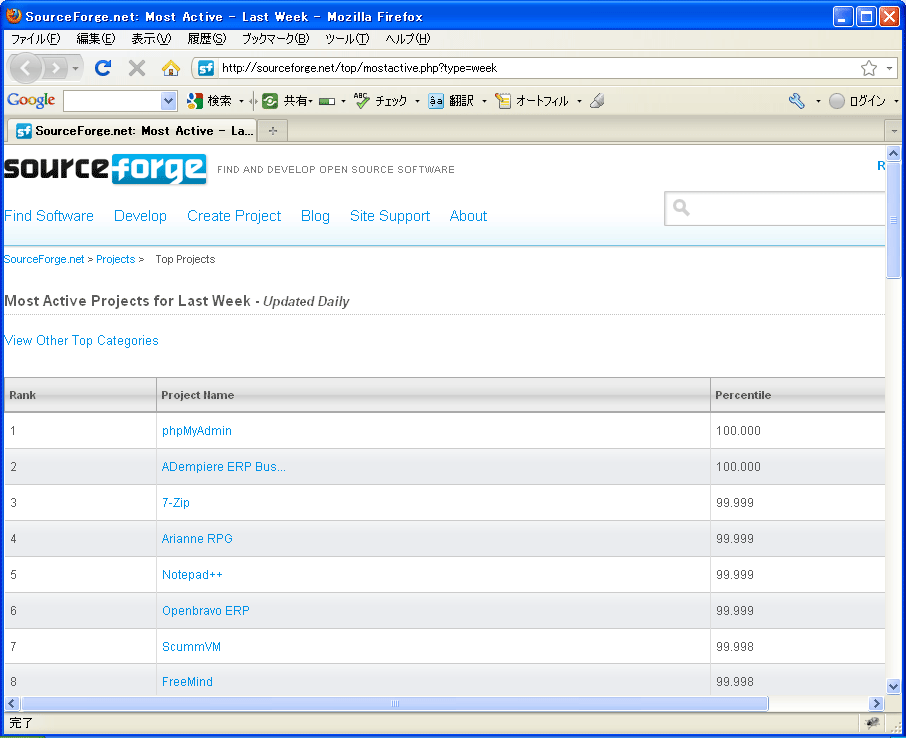Expand the Google search box dropdown

[x=168, y=101]
